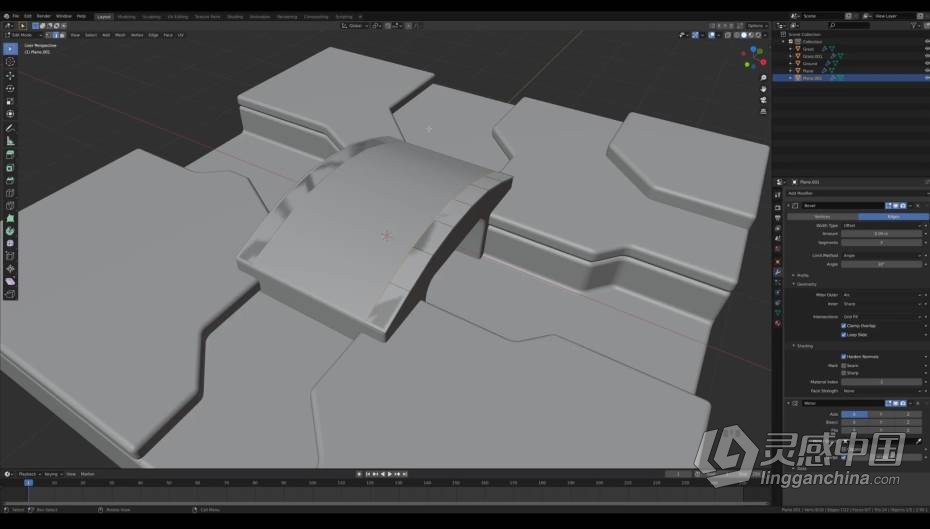Screen dimensions: 930x529
Task: Click the Blender logo menu icon
Action: (7, 16)
